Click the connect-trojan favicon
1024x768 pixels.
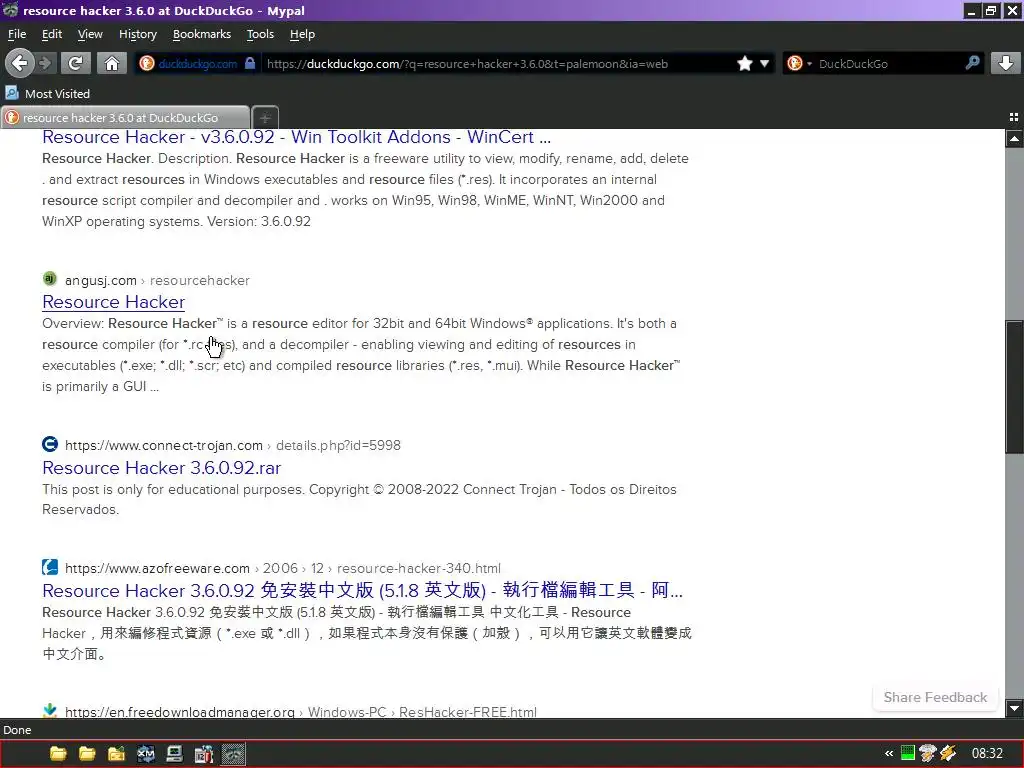click(50, 444)
